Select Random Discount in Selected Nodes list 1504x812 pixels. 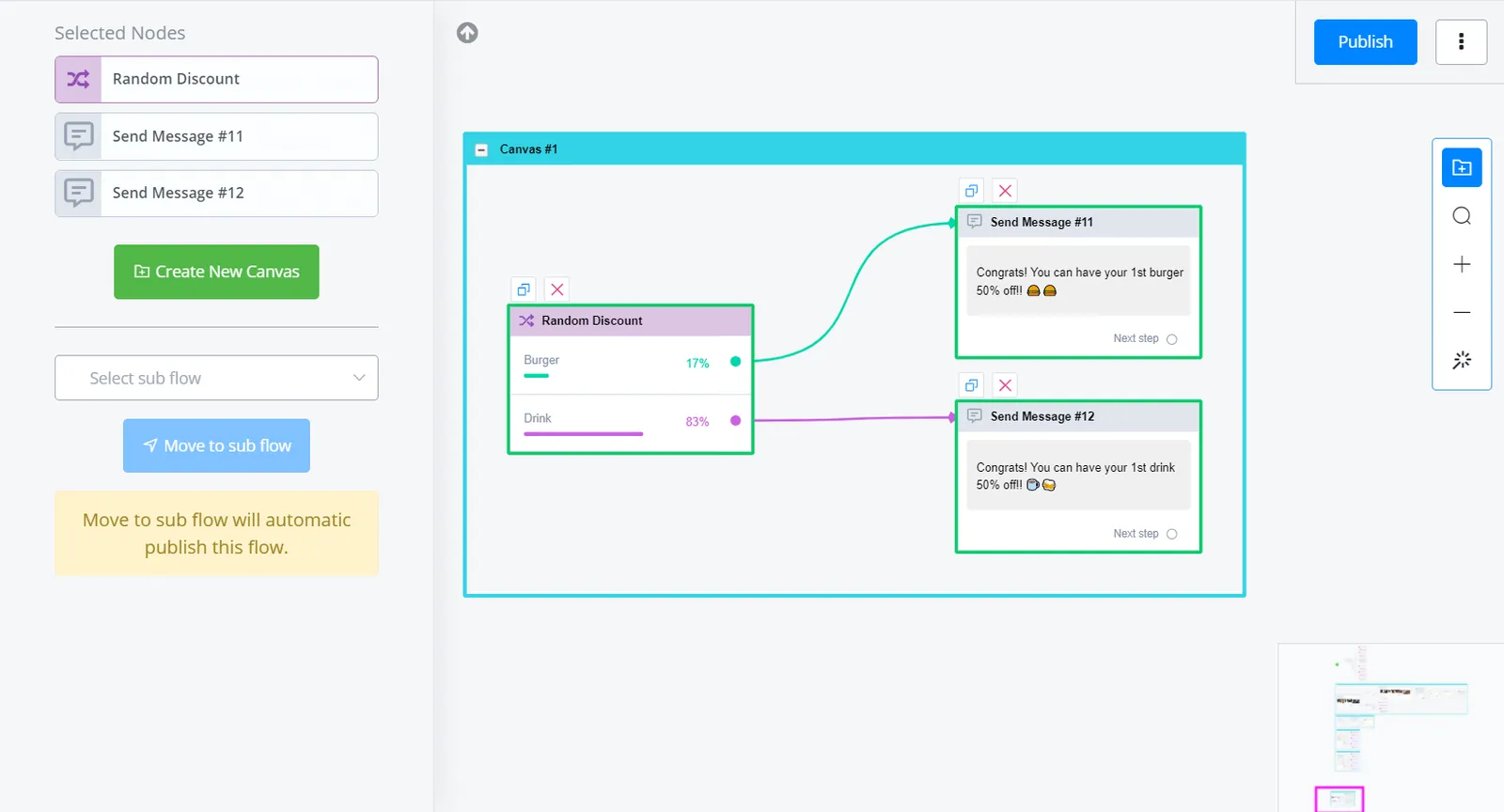(x=216, y=79)
